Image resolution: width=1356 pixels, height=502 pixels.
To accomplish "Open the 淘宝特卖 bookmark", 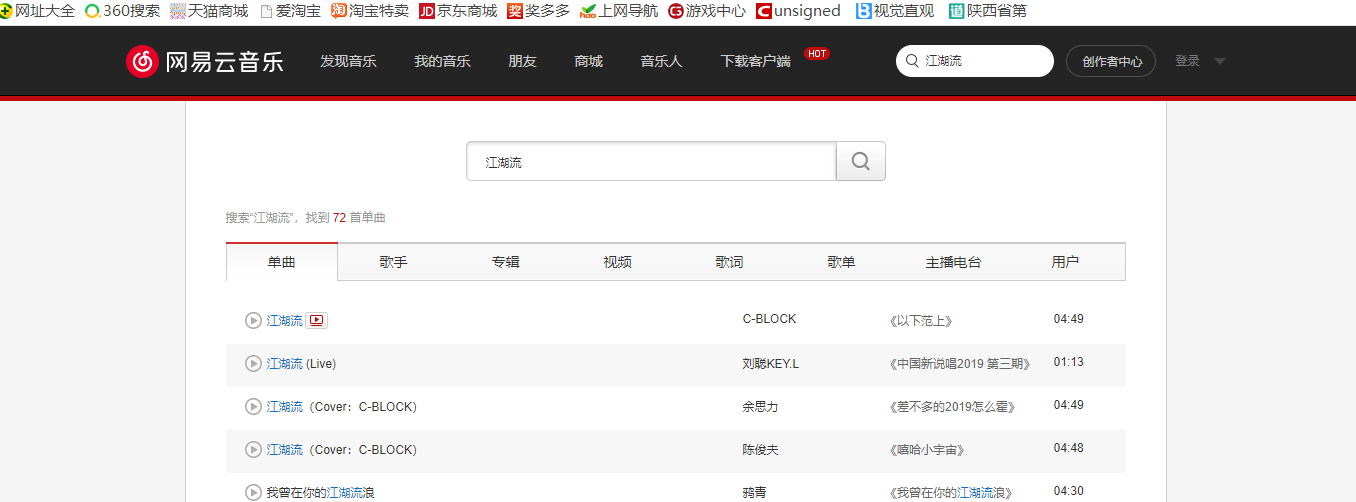I will click(x=370, y=11).
